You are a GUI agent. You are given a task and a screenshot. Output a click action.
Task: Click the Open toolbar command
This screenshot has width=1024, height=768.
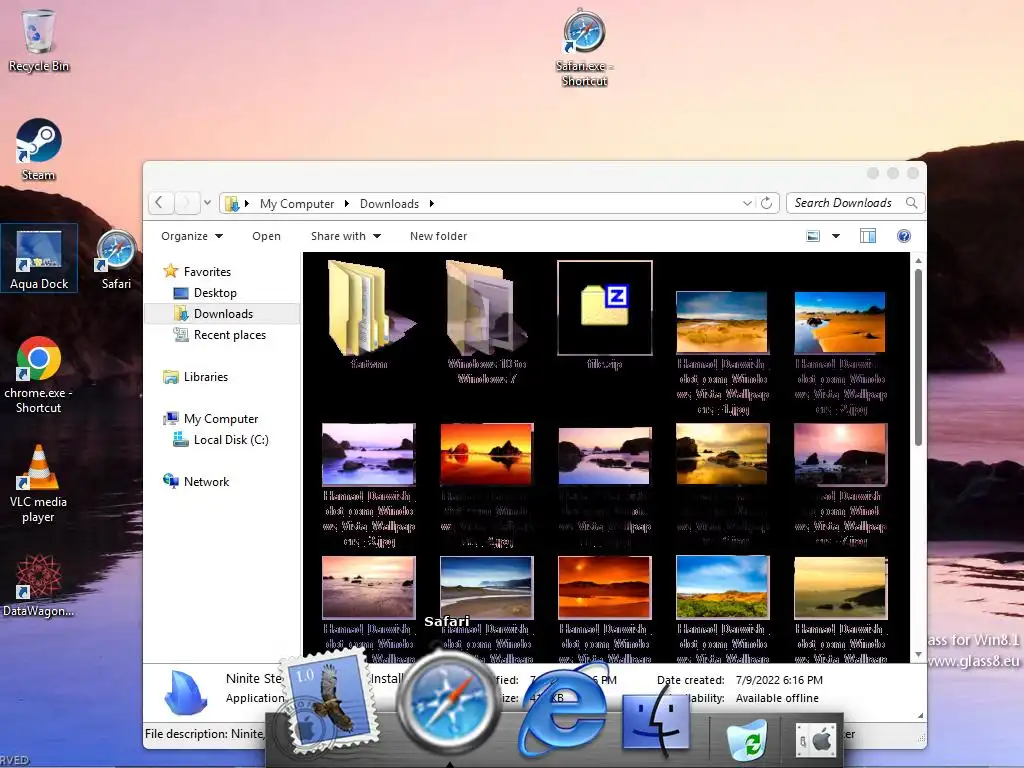pyautogui.click(x=266, y=236)
